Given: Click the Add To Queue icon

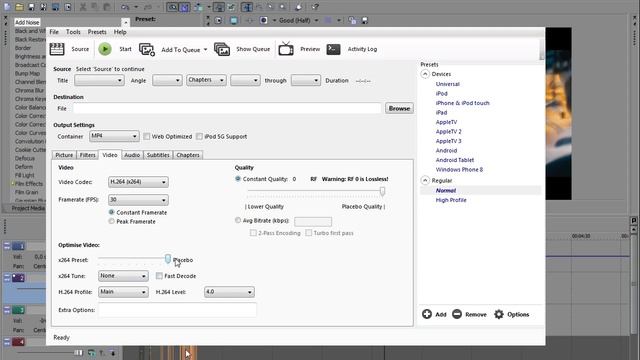Looking at the screenshot, I should 147,49.
